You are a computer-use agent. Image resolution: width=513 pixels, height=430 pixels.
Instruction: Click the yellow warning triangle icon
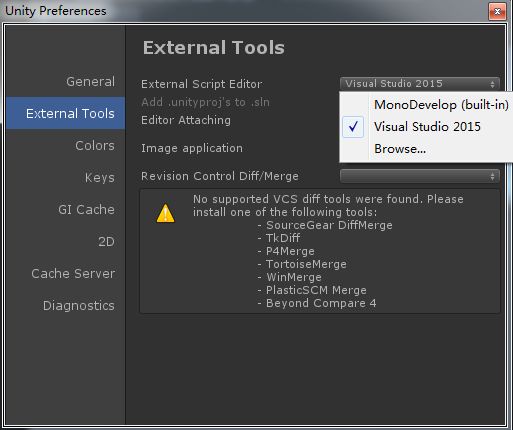tap(166, 213)
